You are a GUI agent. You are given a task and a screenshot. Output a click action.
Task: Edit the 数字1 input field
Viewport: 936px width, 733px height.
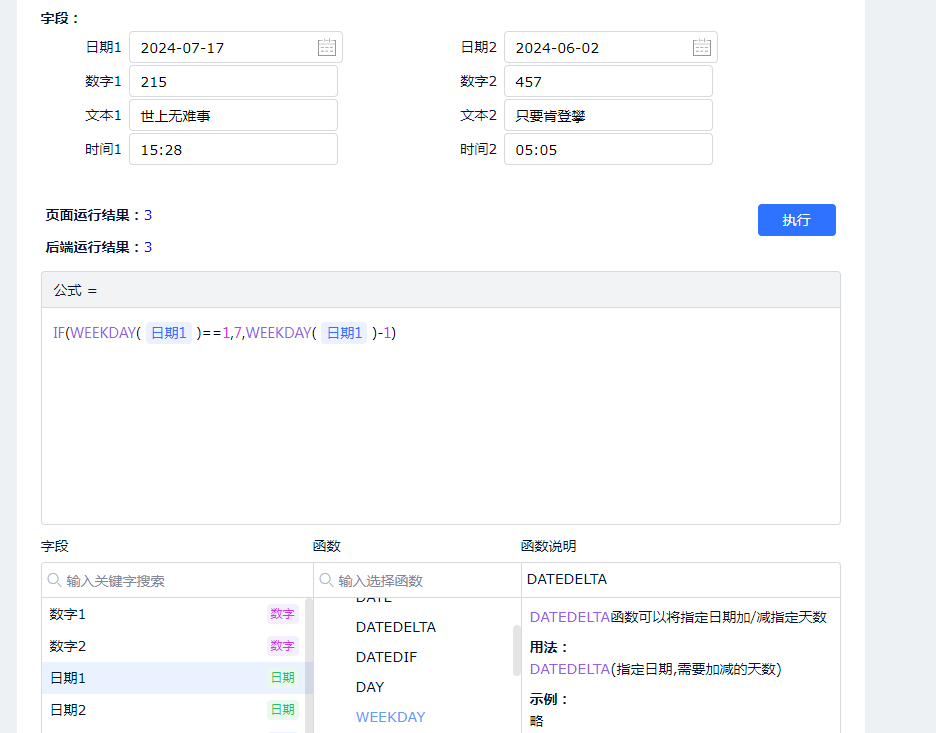coord(233,82)
